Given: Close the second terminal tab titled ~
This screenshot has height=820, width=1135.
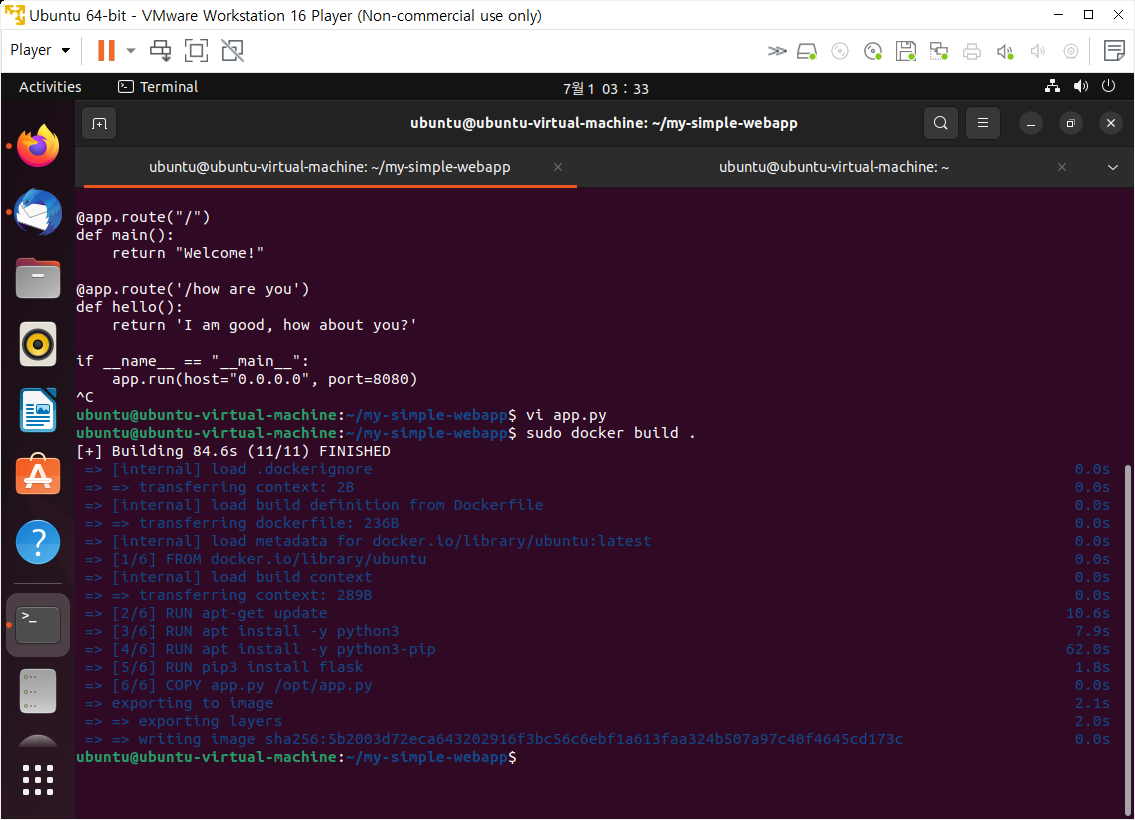Looking at the screenshot, I should tap(1062, 167).
